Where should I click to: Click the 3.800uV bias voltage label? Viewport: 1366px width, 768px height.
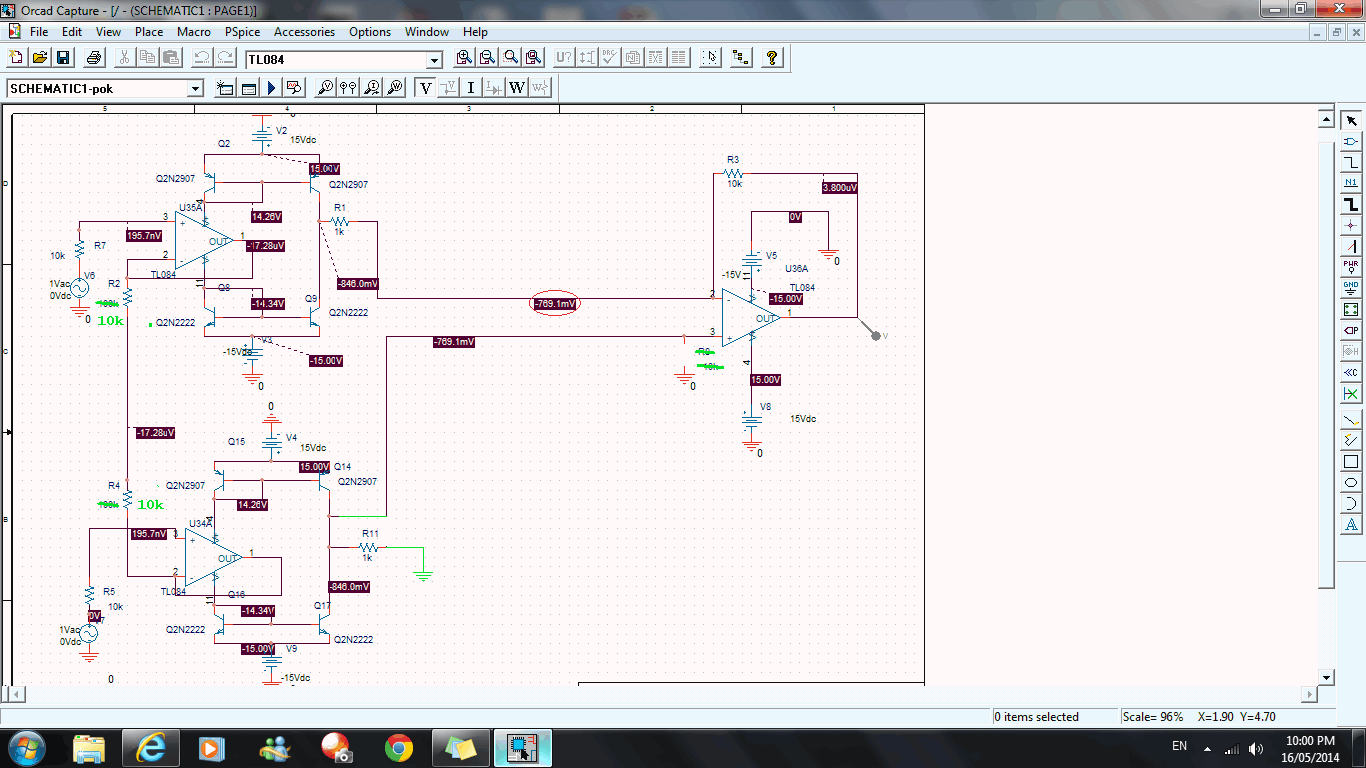click(839, 187)
